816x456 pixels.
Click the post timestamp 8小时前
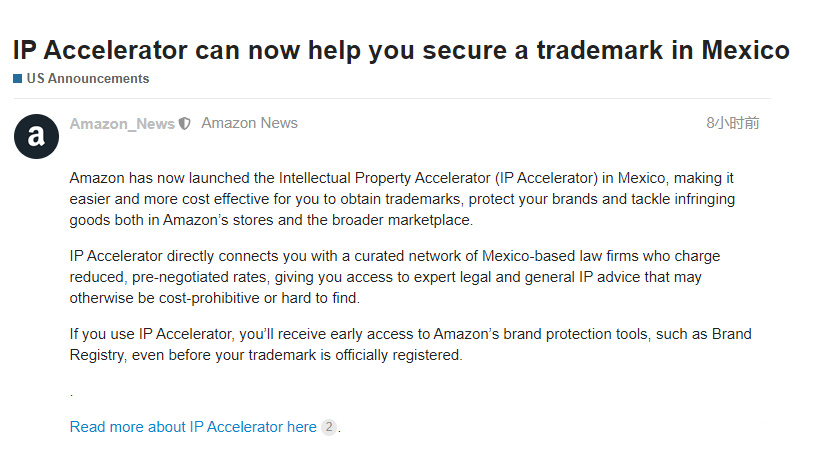[x=732, y=123]
